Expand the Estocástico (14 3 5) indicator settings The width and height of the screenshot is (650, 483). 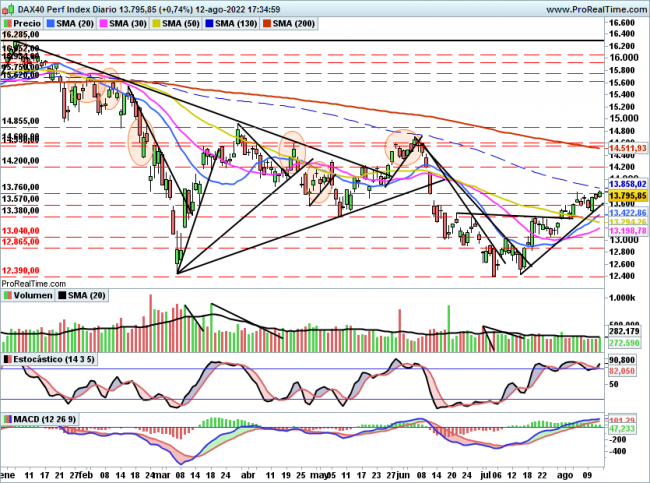48,357
